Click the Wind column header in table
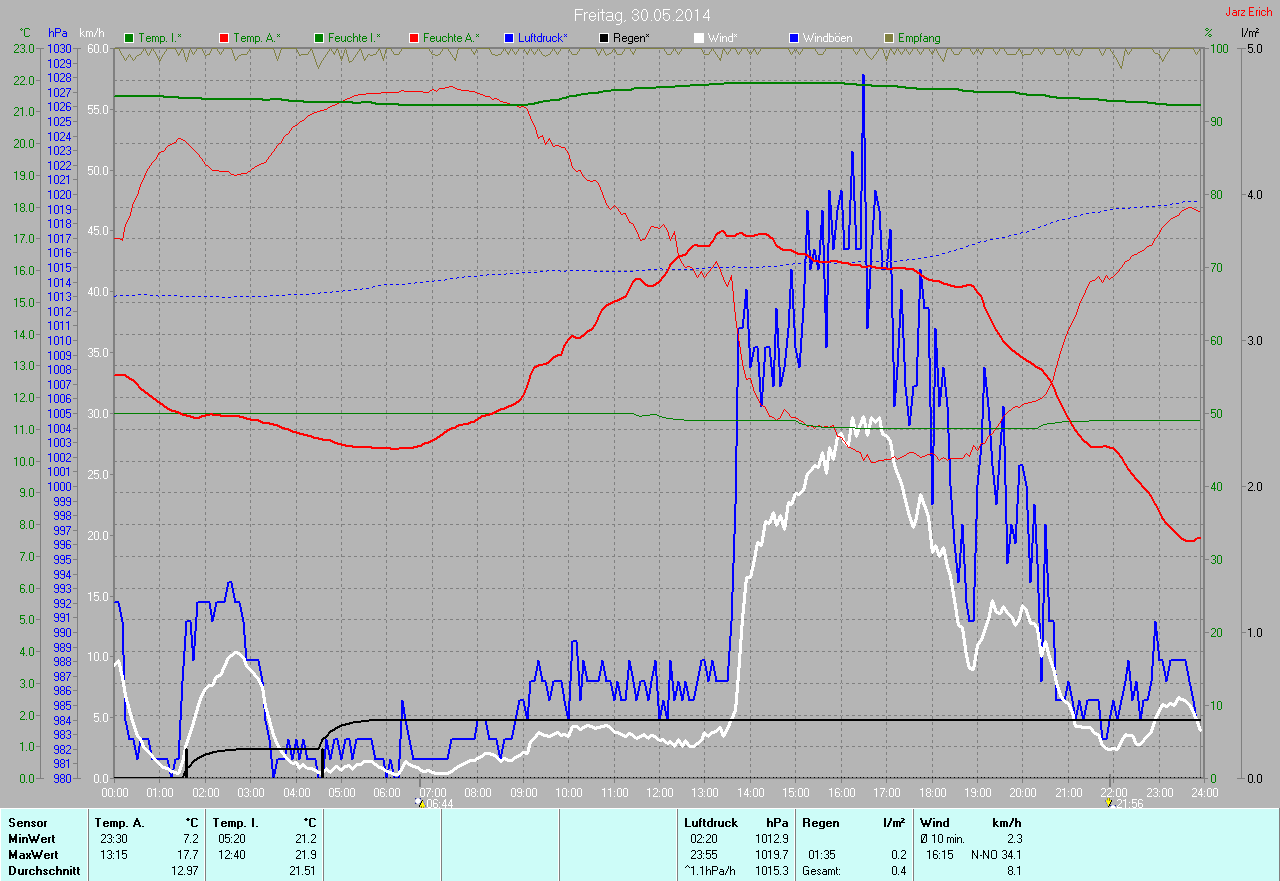 pyautogui.click(x=935, y=823)
